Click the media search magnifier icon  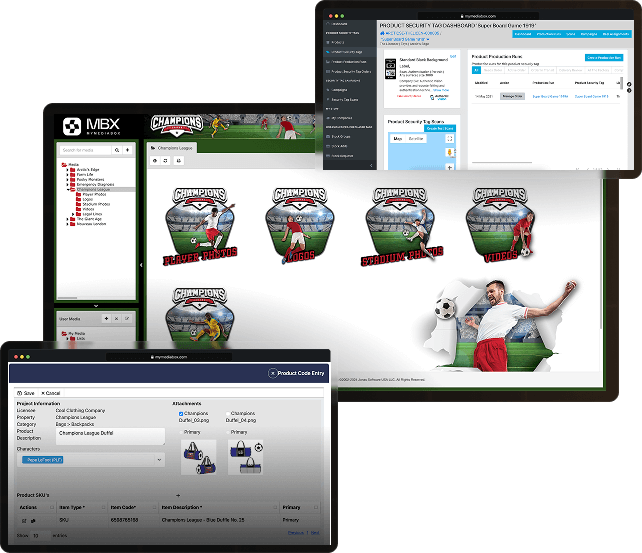pyautogui.click(x=117, y=150)
